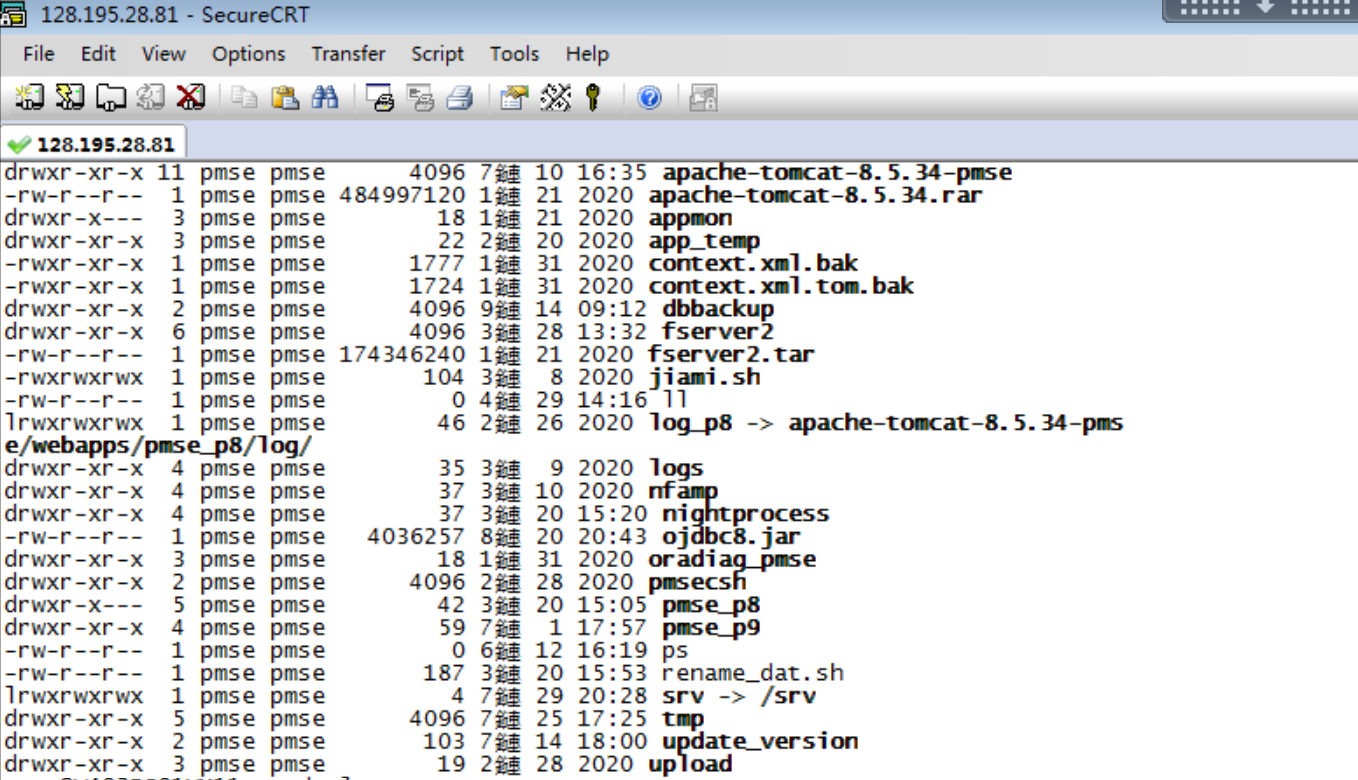Click the rename_dat.sh file name
Screen dimensions: 1358x780
(753, 673)
